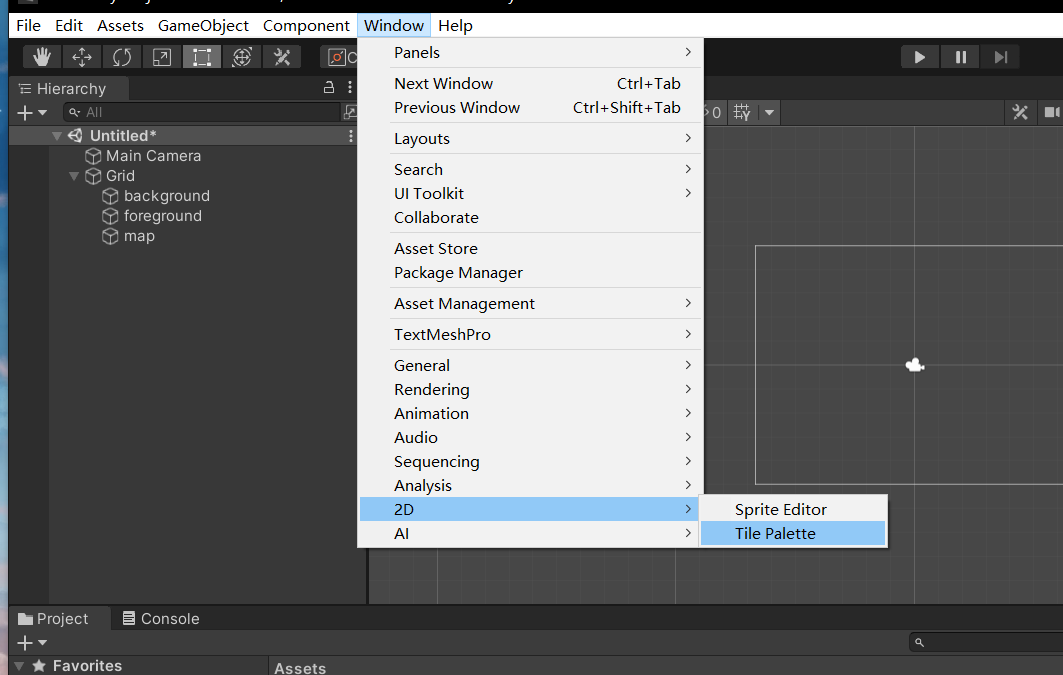Toggle pivot center handle button

(339, 57)
